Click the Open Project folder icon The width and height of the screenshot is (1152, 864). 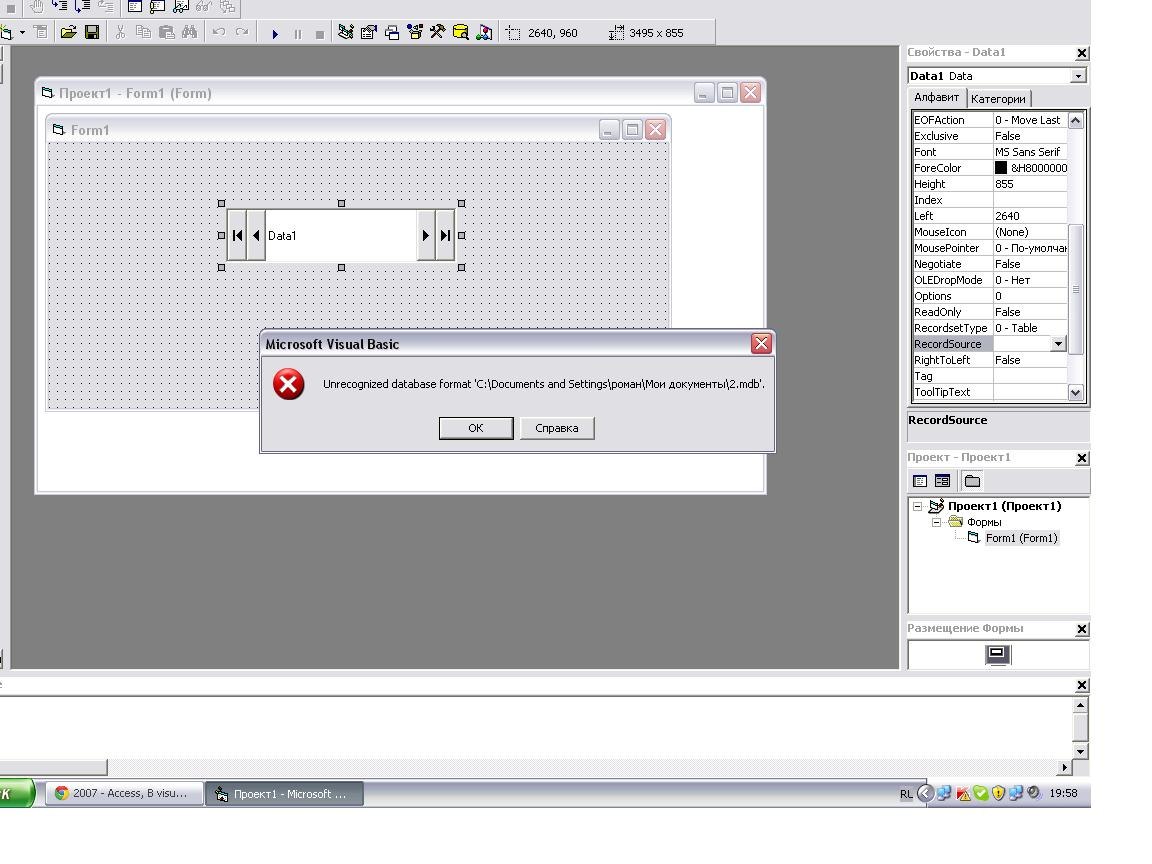[68, 32]
